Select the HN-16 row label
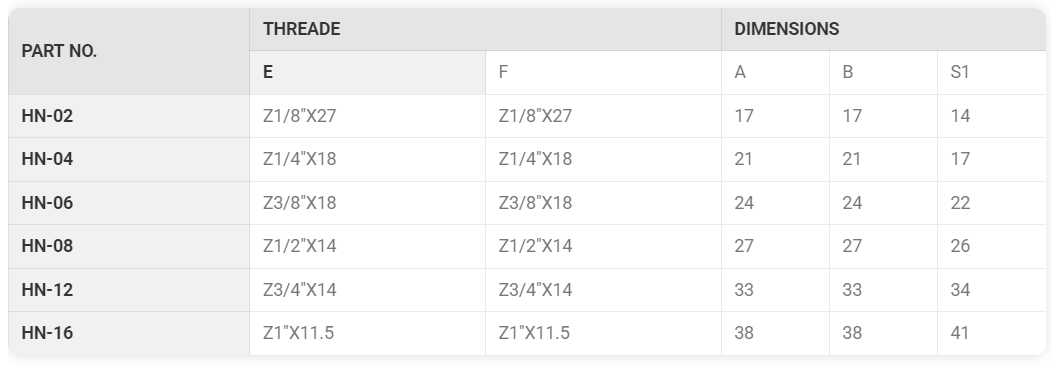 (x=47, y=333)
